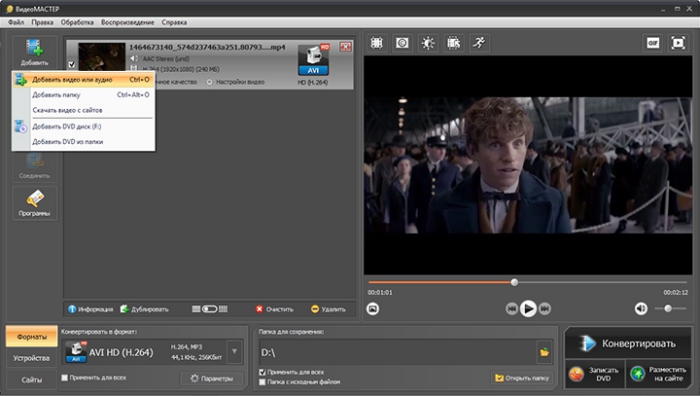Image resolution: width=700 pixels, height=396 pixels.
Task: Mute audio with the speaker icon
Action: point(641,308)
